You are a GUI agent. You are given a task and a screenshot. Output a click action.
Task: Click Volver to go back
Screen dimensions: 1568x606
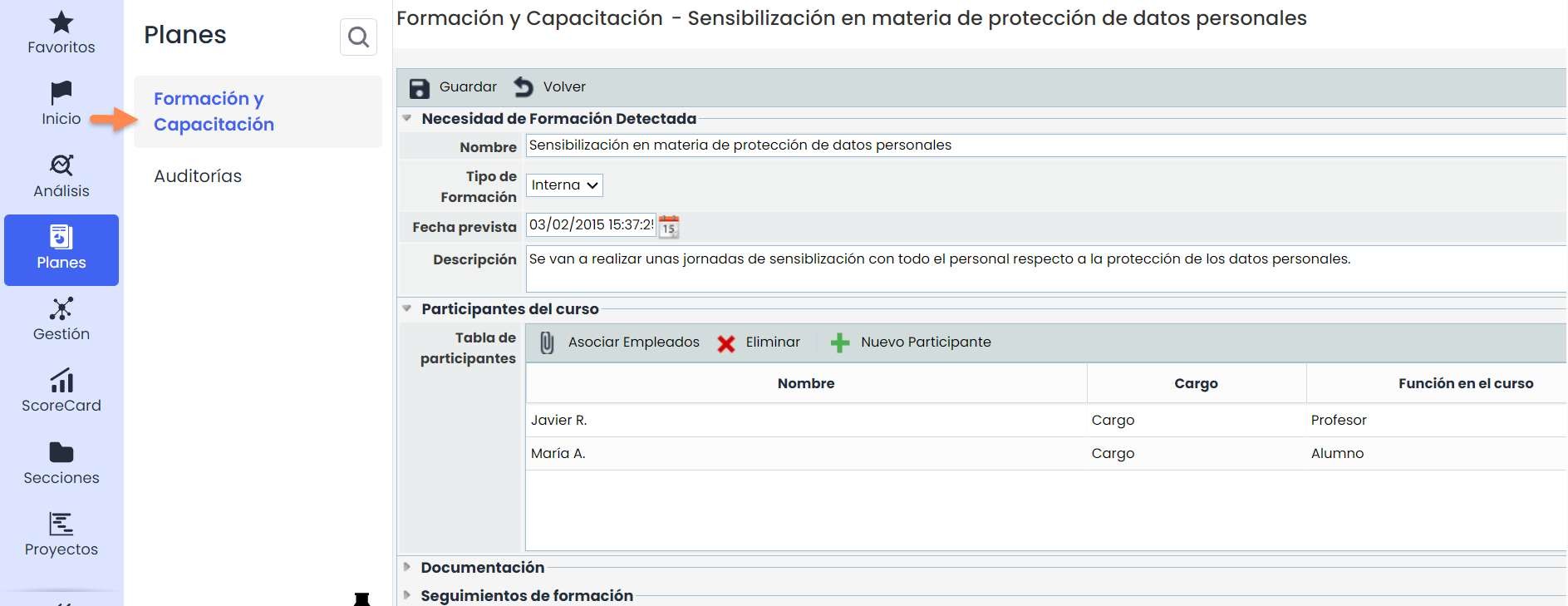point(549,87)
